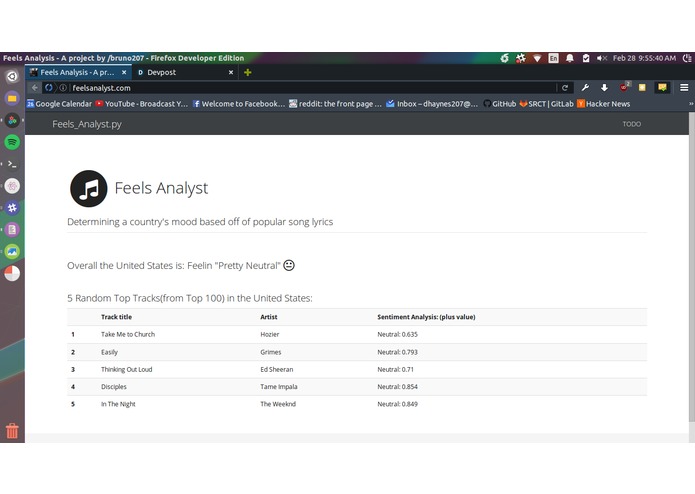Toggle the muted volume indicator
This screenshot has width=695, height=494.
[601, 58]
